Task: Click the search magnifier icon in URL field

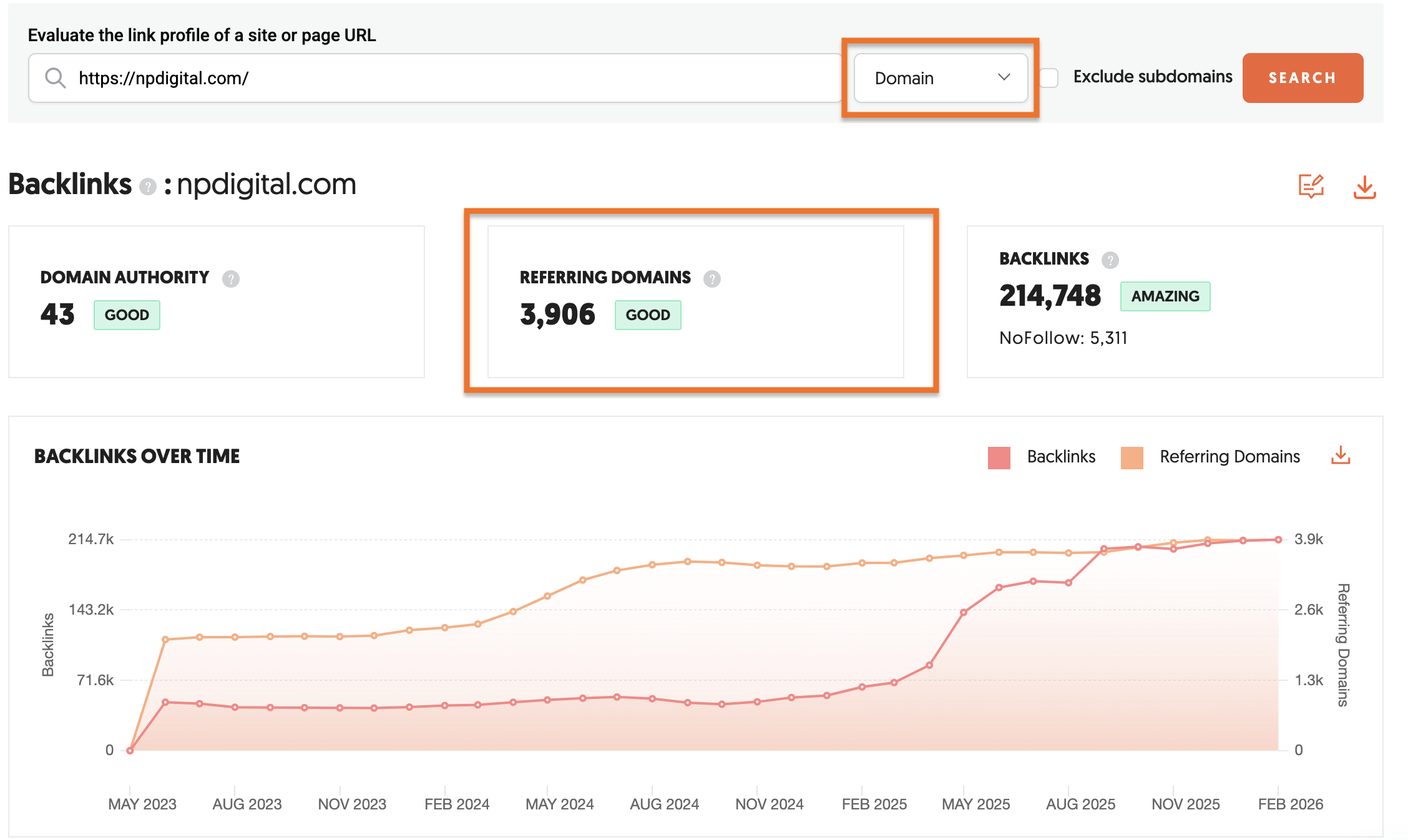Action: tap(56, 78)
